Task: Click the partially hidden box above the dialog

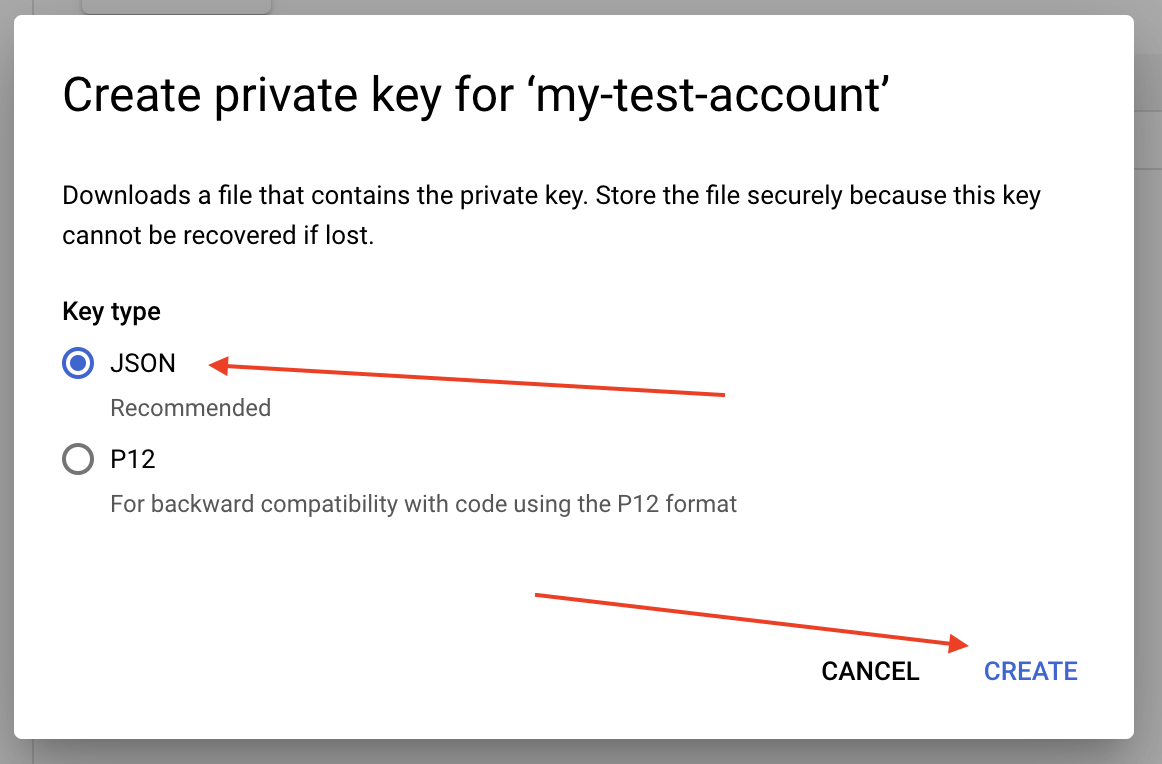Action: pos(176,6)
